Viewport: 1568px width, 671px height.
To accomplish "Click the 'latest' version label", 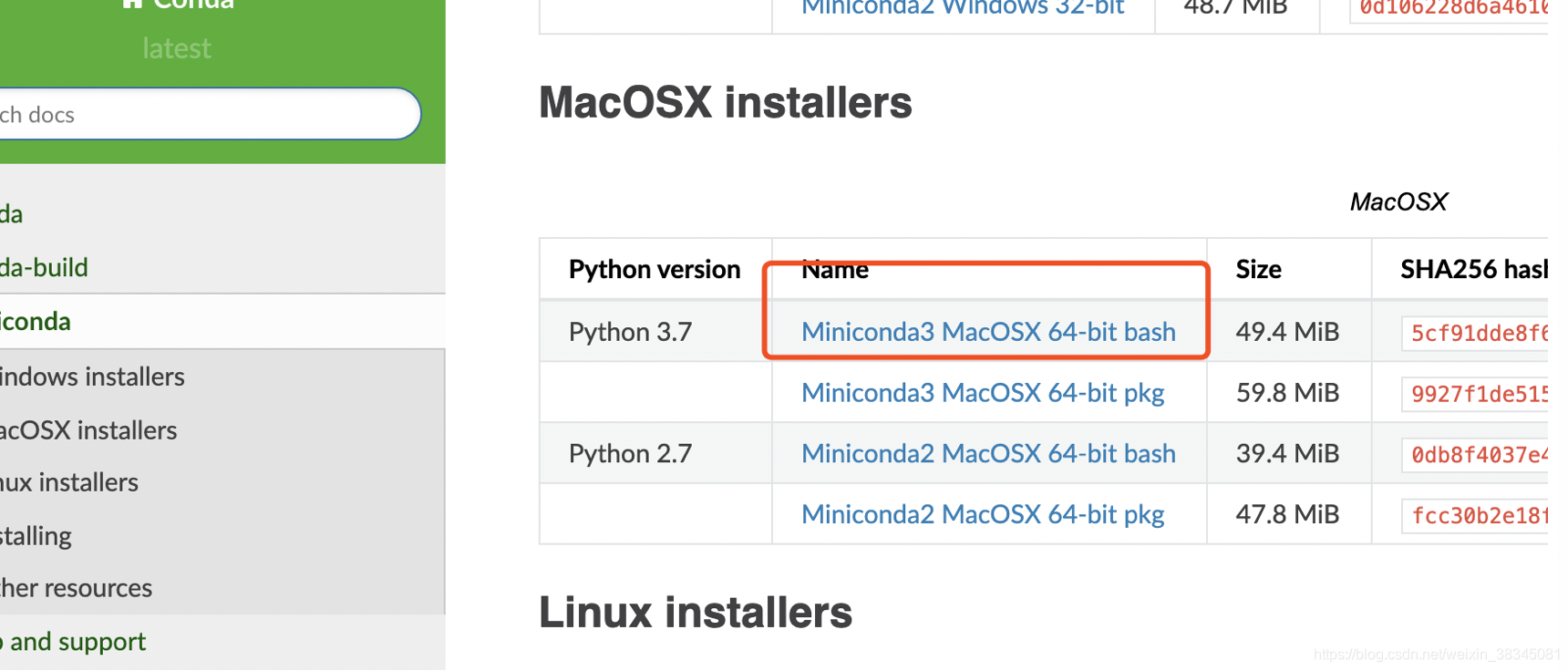I will (x=177, y=47).
